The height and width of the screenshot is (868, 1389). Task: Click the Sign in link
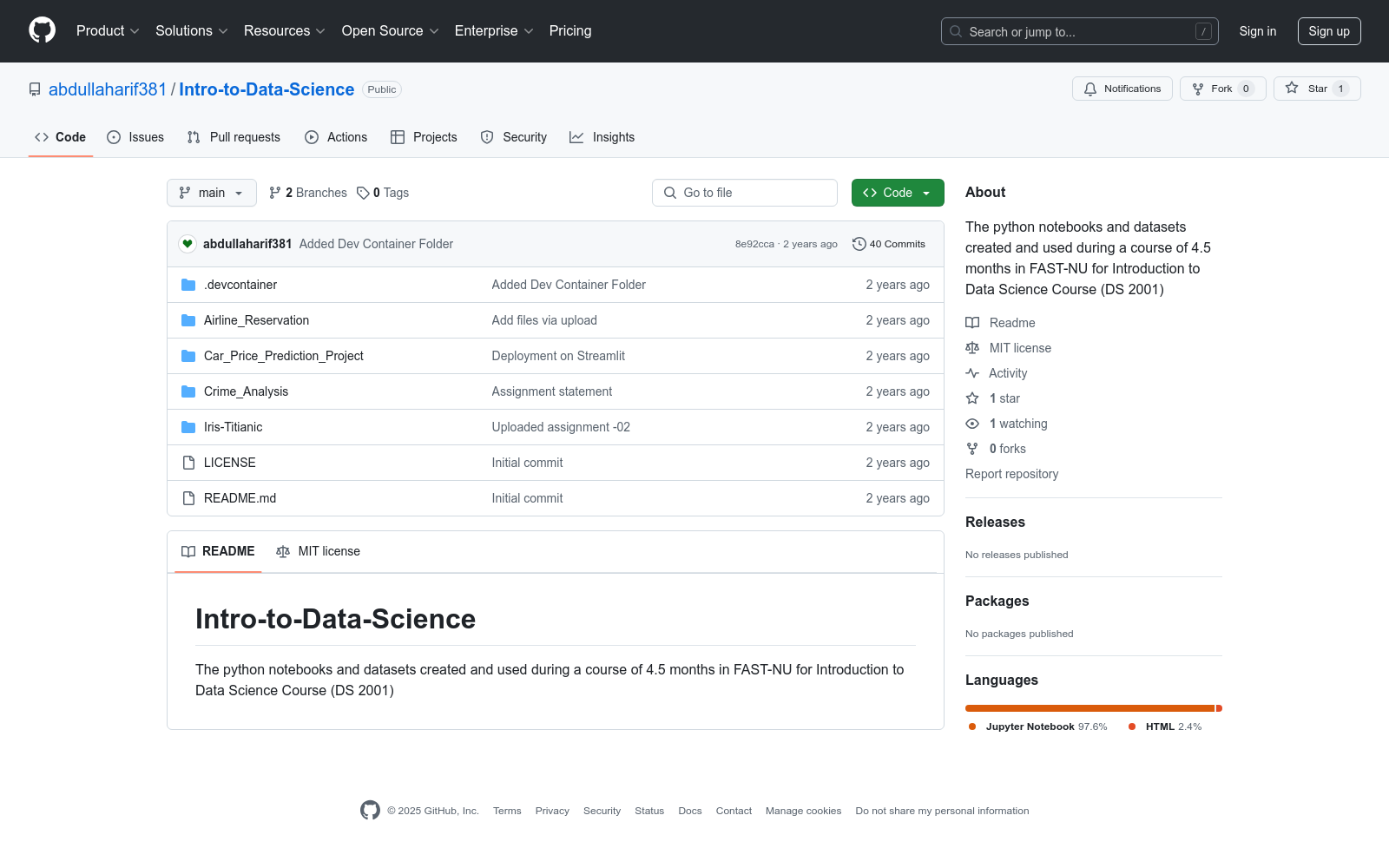[1258, 31]
